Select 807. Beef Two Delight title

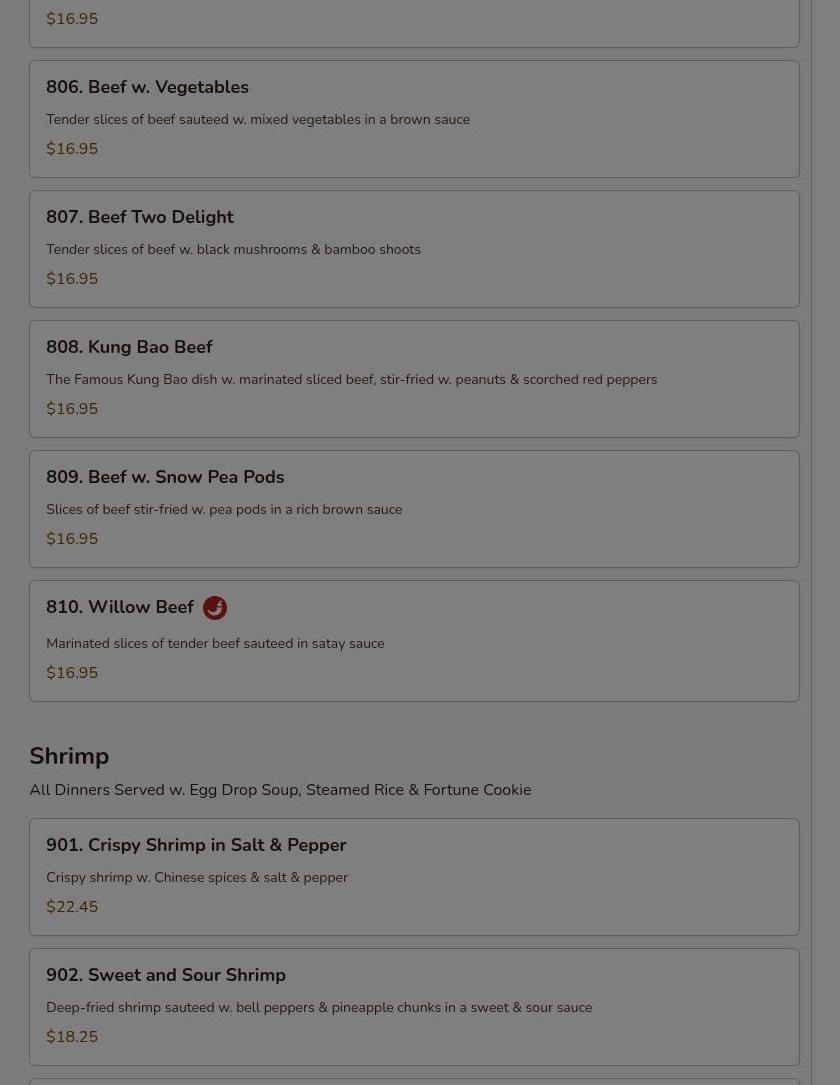(x=139, y=218)
